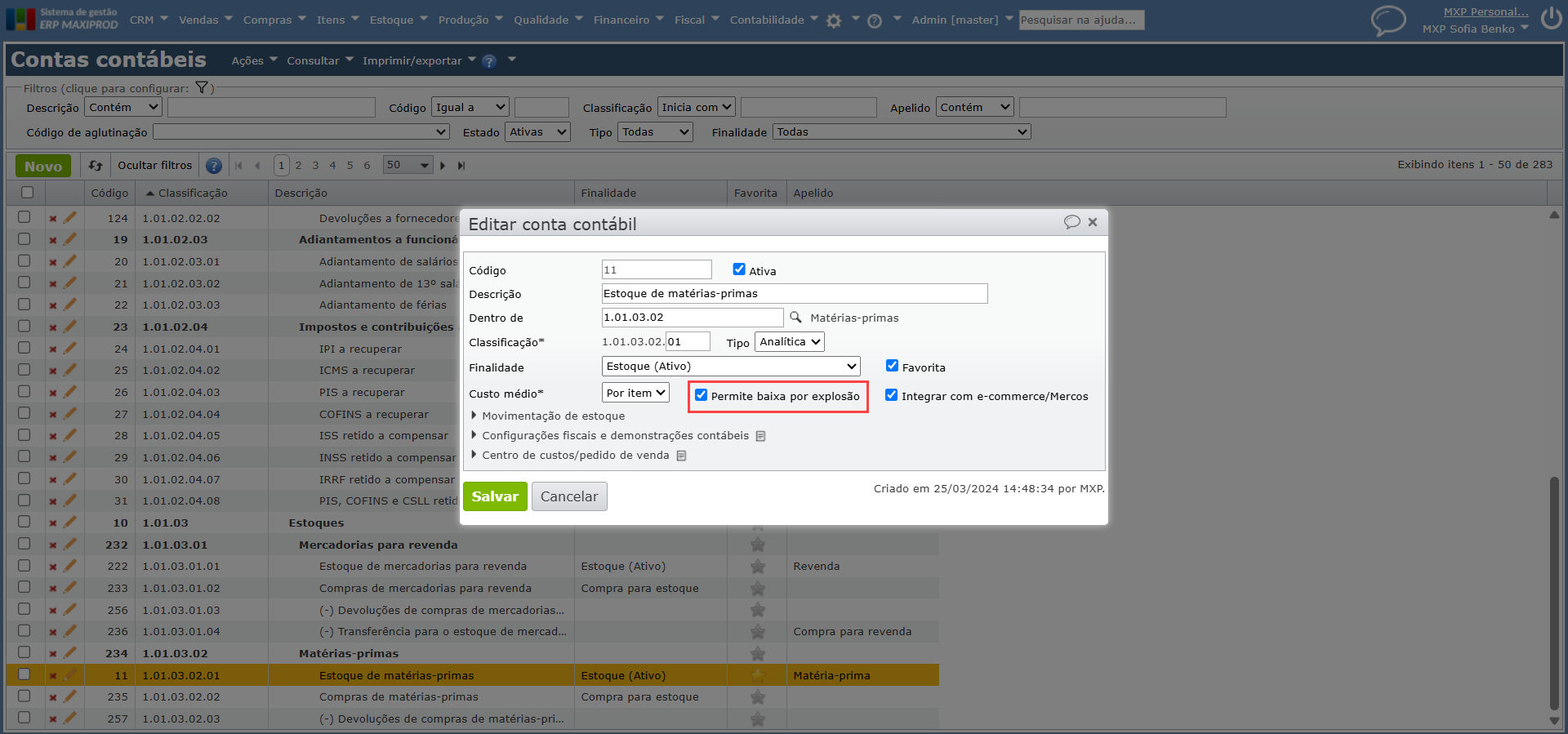Screen dimensions: 1568x734
Task: Click the help icon in Contas contábeis toolbar
Action: (x=489, y=61)
